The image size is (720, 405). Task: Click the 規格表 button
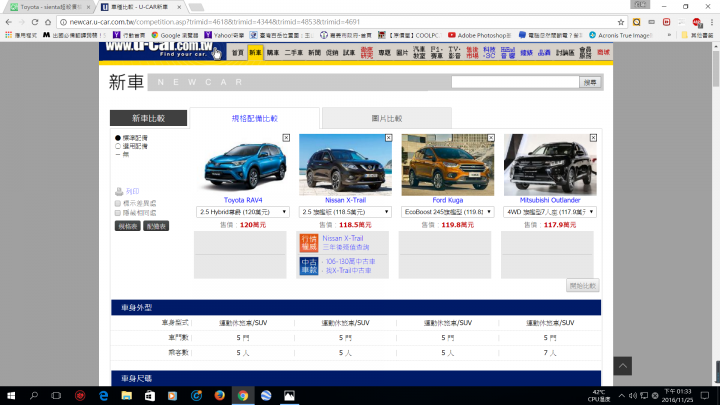128,226
